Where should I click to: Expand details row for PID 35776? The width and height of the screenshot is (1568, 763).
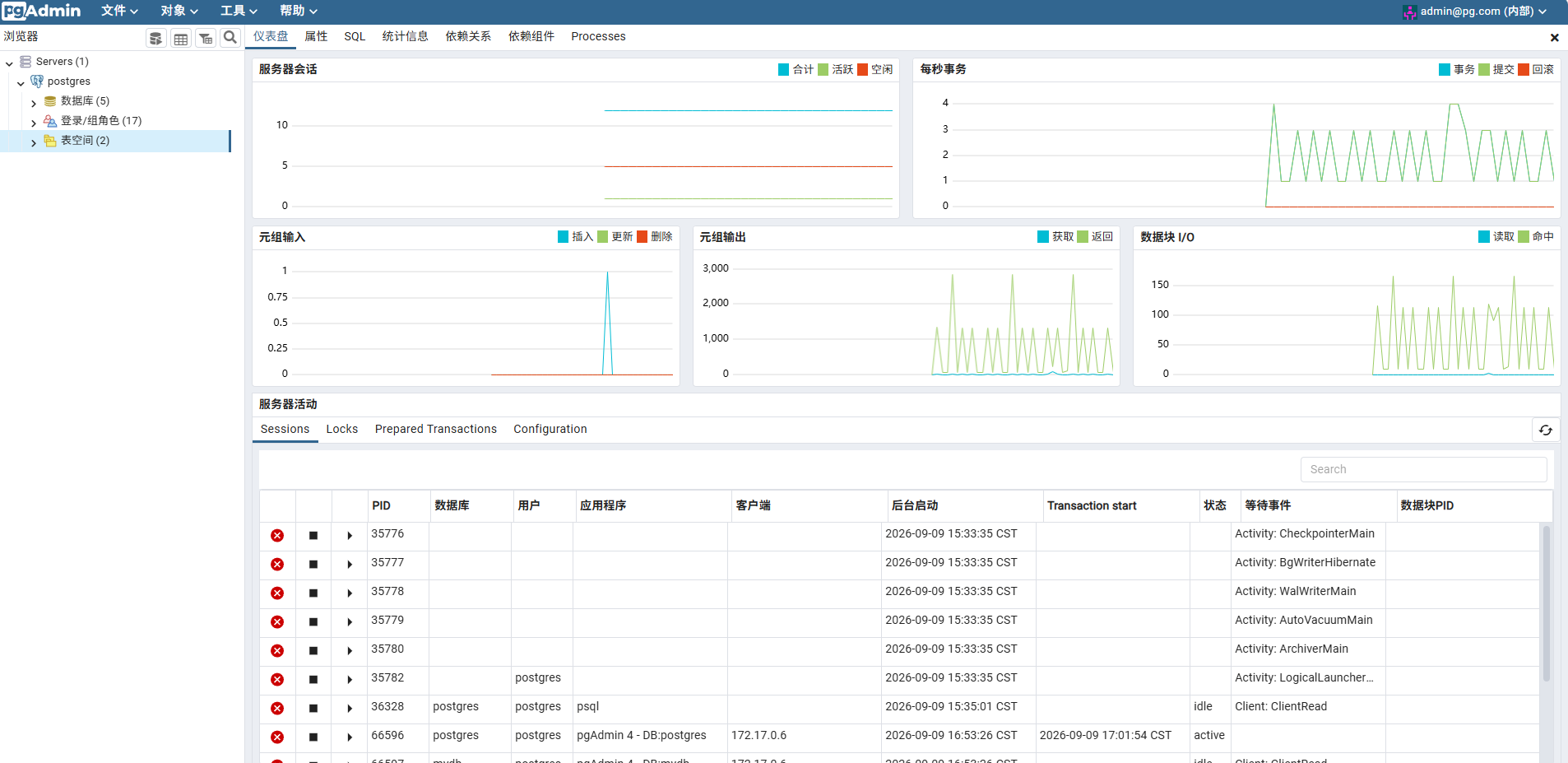point(350,536)
